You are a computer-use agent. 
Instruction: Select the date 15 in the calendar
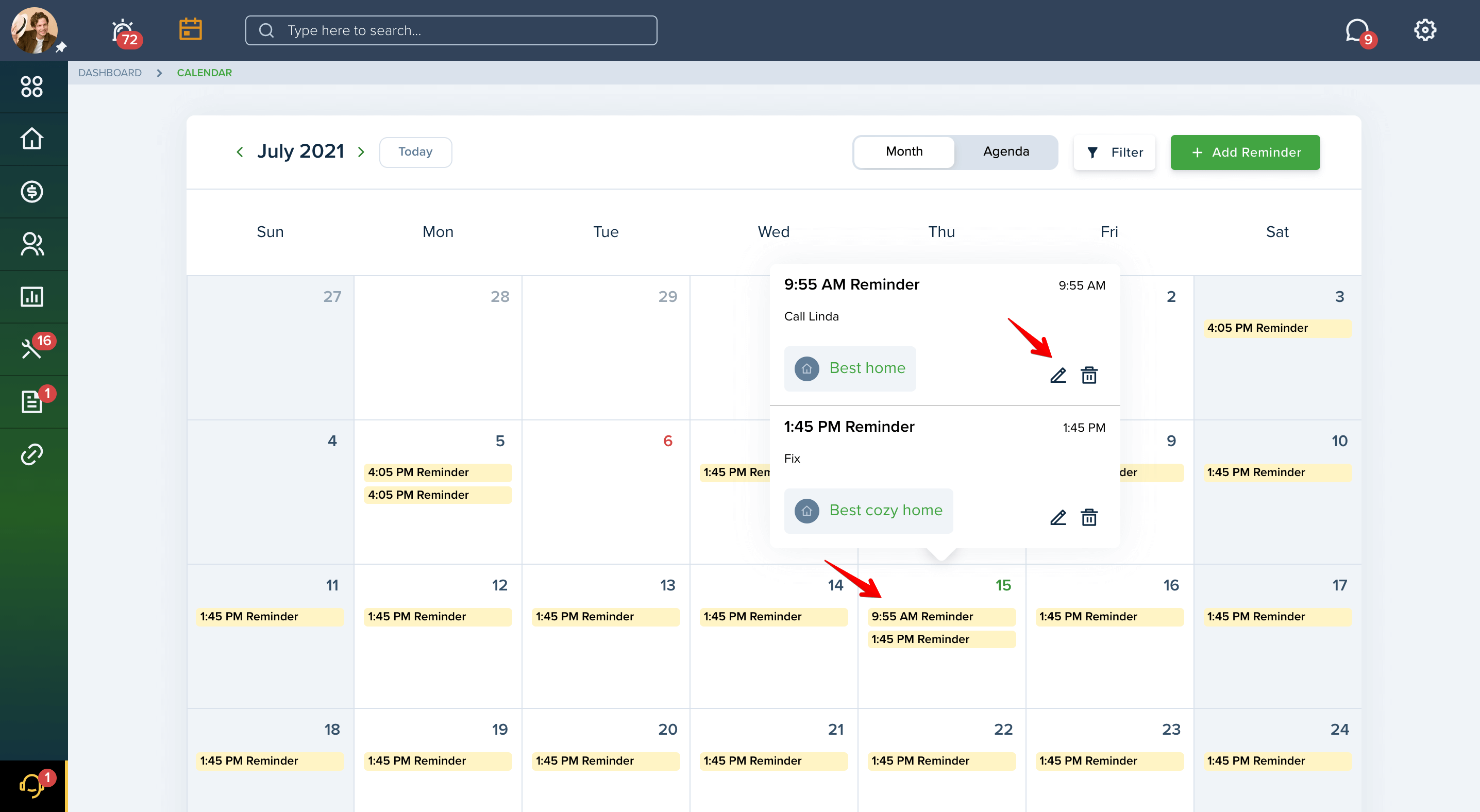click(1003, 585)
